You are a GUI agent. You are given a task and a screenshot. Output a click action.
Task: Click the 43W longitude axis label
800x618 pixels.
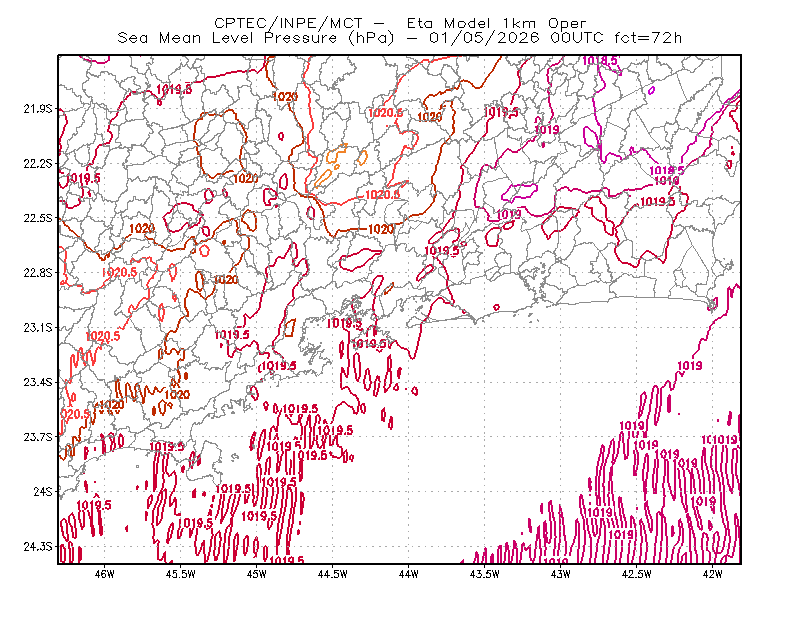(x=560, y=574)
